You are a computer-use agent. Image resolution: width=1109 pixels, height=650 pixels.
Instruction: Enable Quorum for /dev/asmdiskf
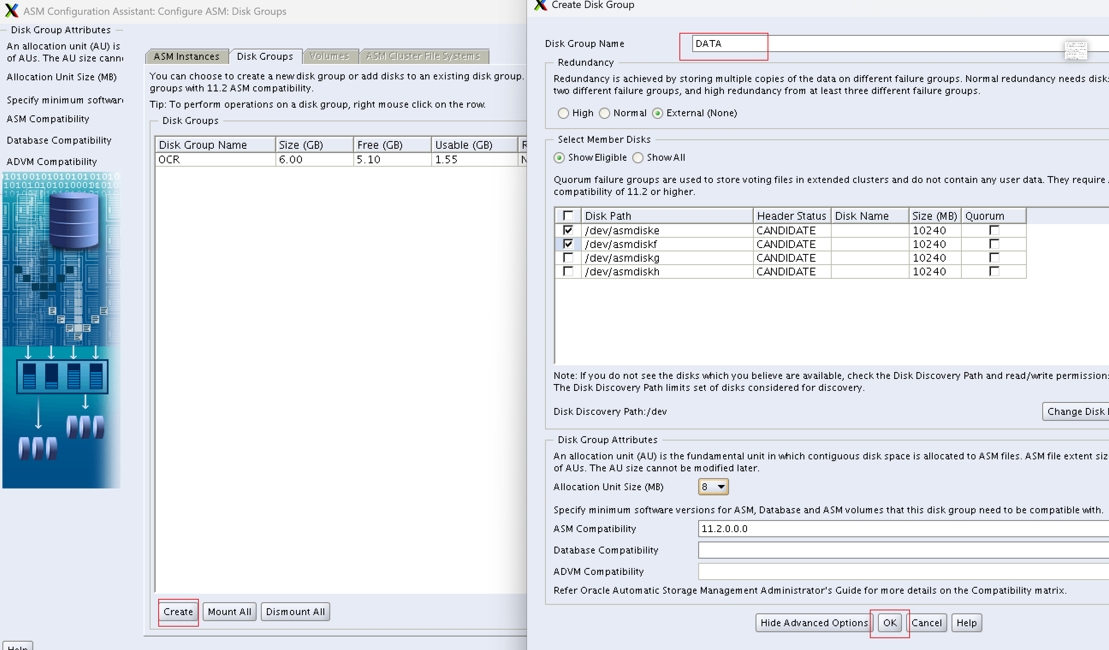994,244
